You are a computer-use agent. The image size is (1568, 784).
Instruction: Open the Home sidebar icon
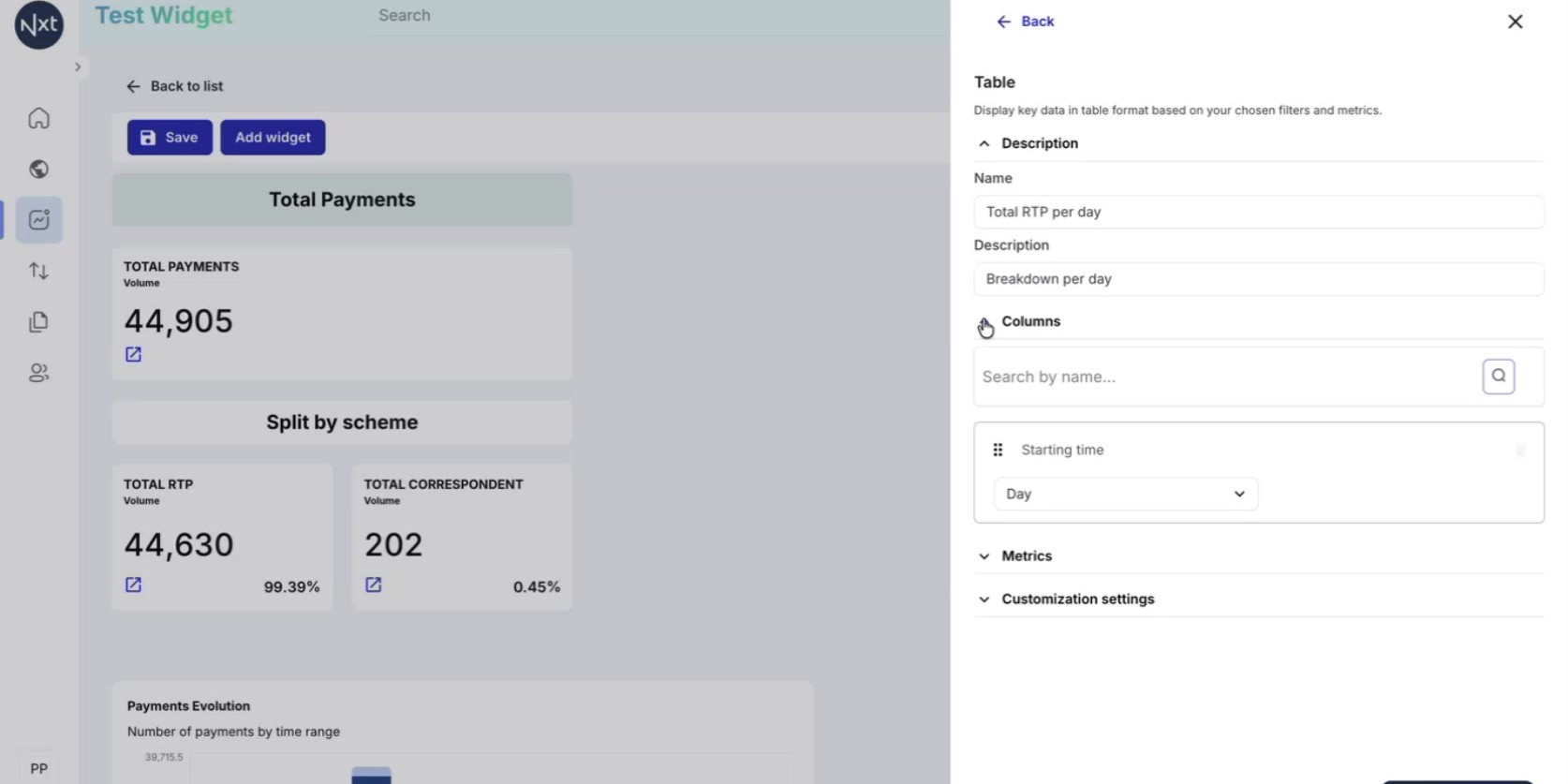click(x=38, y=118)
